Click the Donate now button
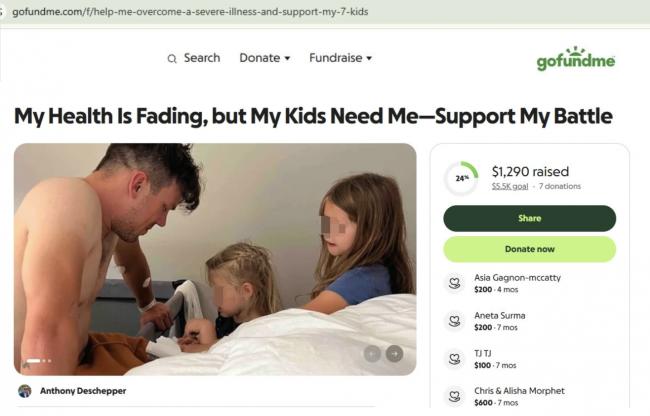 (x=529, y=249)
